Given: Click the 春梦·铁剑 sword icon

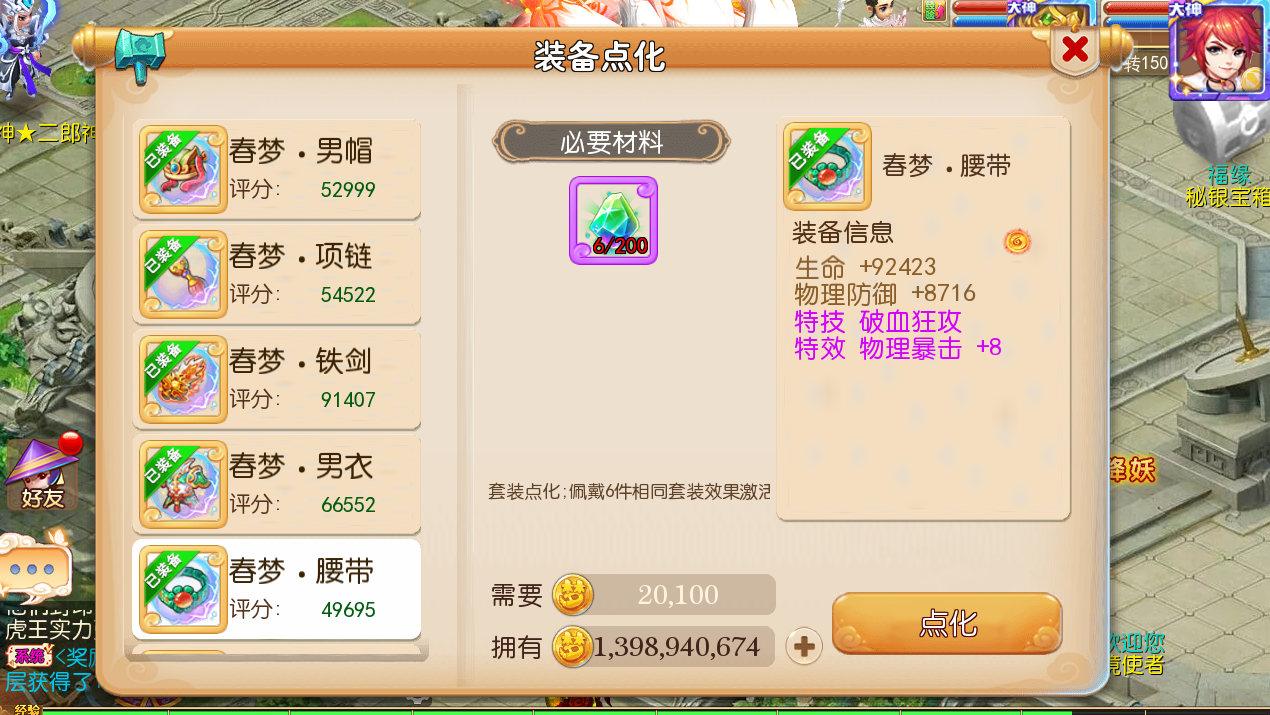Looking at the screenshot, I should (x=183, y=379).
